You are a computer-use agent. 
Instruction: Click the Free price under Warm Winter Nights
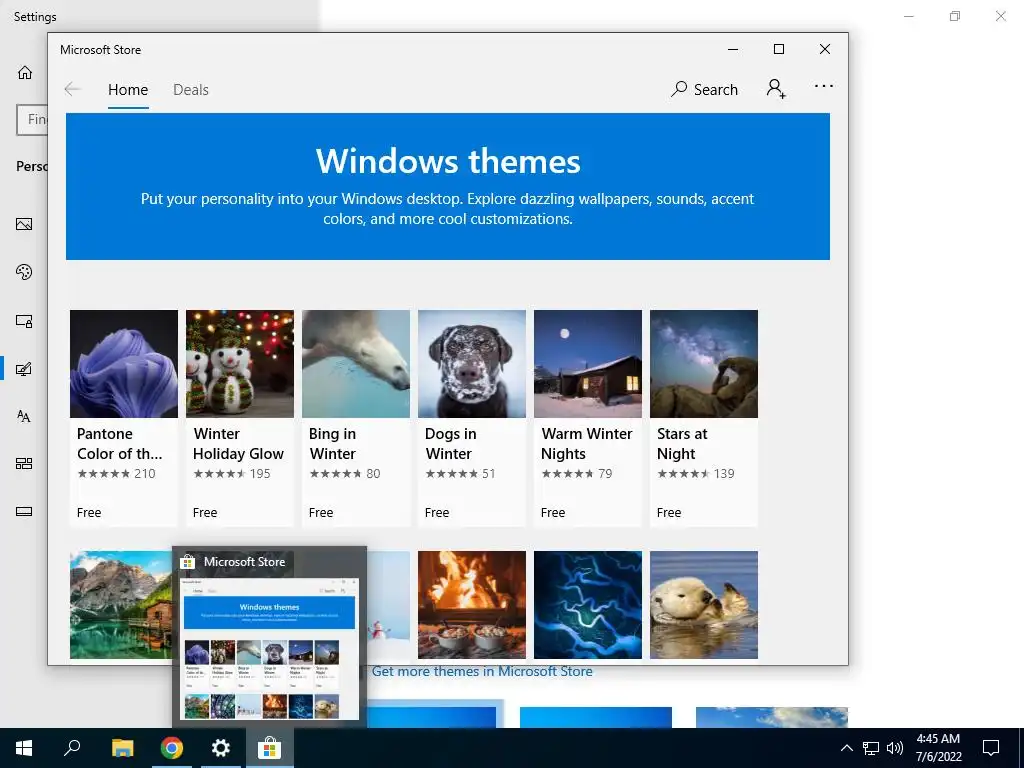click(552, 513)
